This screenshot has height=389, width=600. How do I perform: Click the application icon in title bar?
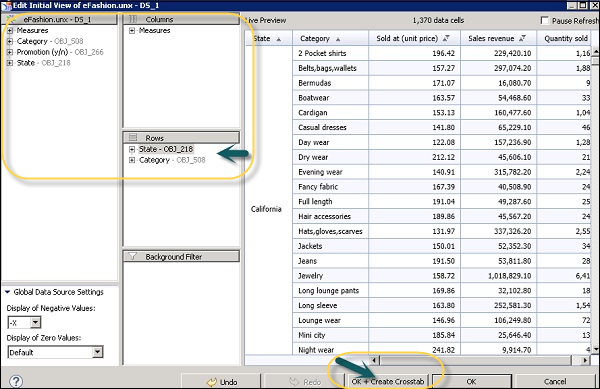pos(7,5)
